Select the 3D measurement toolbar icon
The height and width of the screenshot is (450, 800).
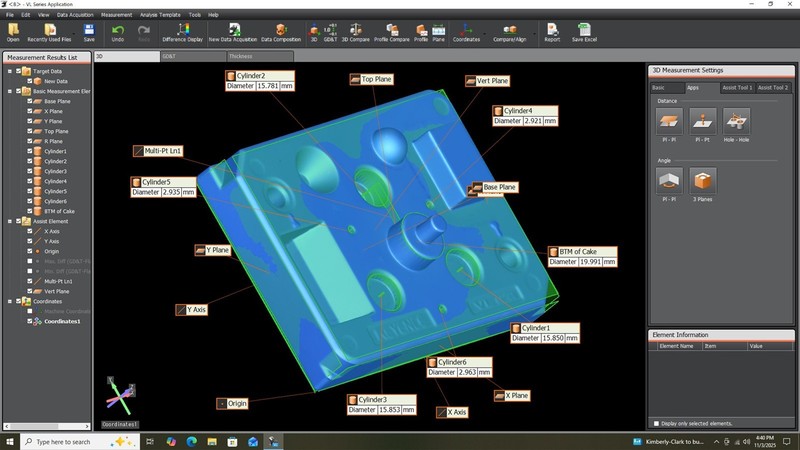(314, 33)
